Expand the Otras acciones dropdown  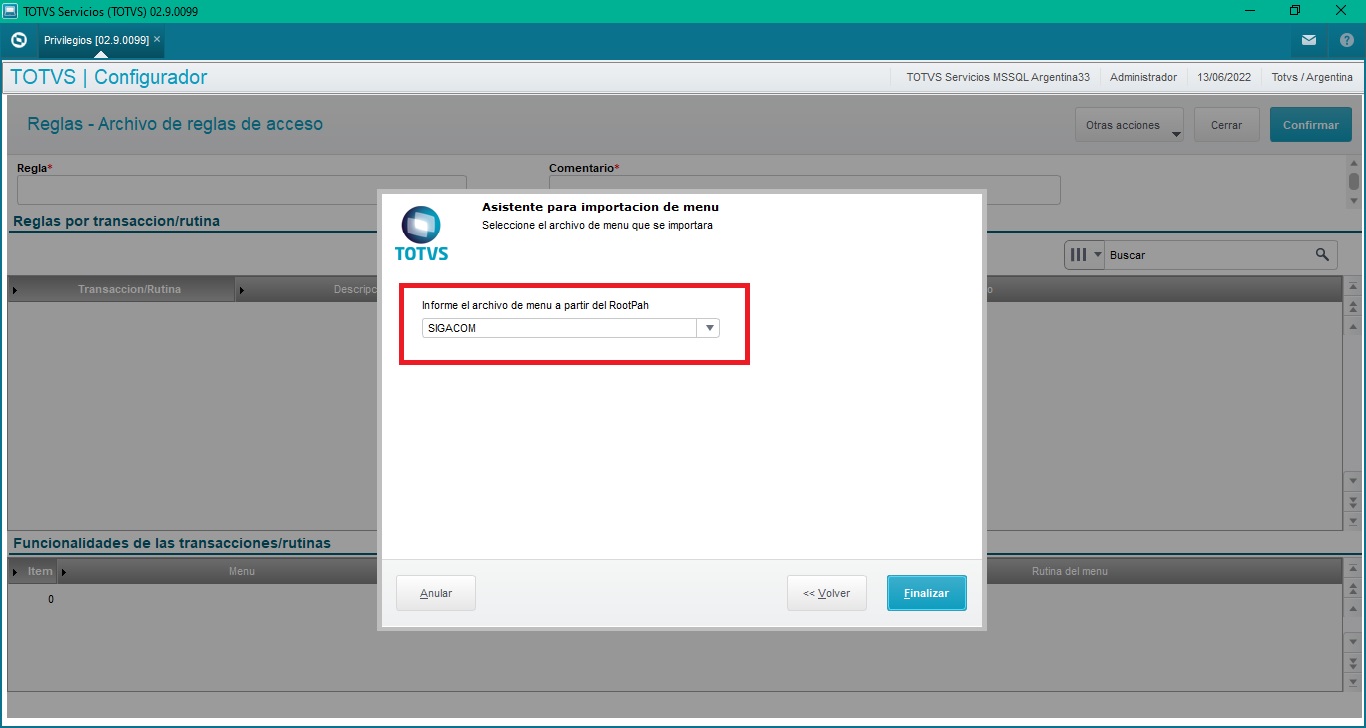pyautogui.click(x=1129, y=125)
